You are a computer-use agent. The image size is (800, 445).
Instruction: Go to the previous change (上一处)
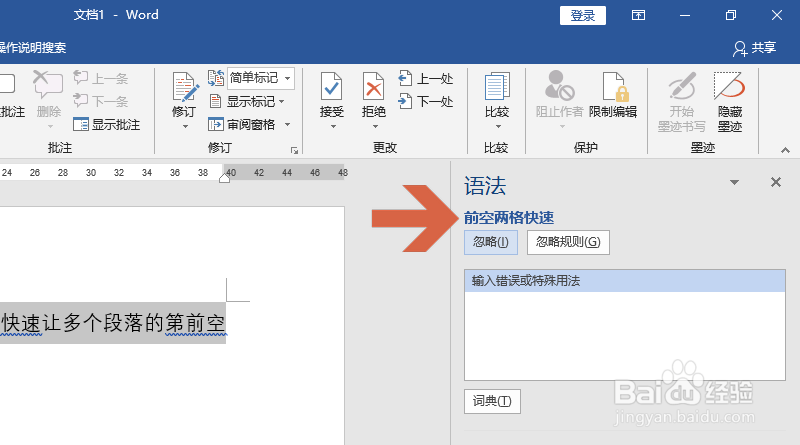coord(426,79)
